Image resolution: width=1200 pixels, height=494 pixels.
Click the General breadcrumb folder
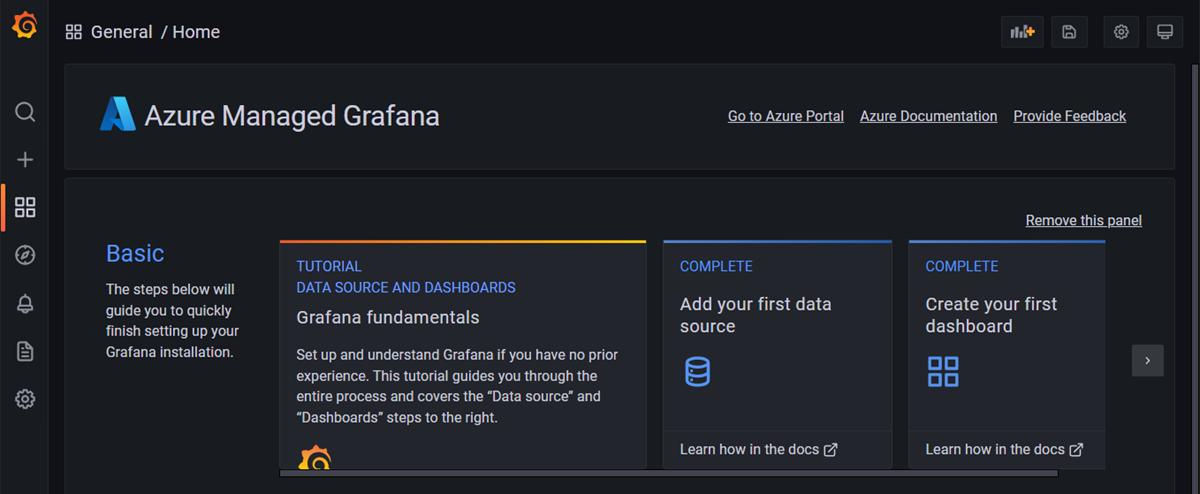click(x=121, y=32)
